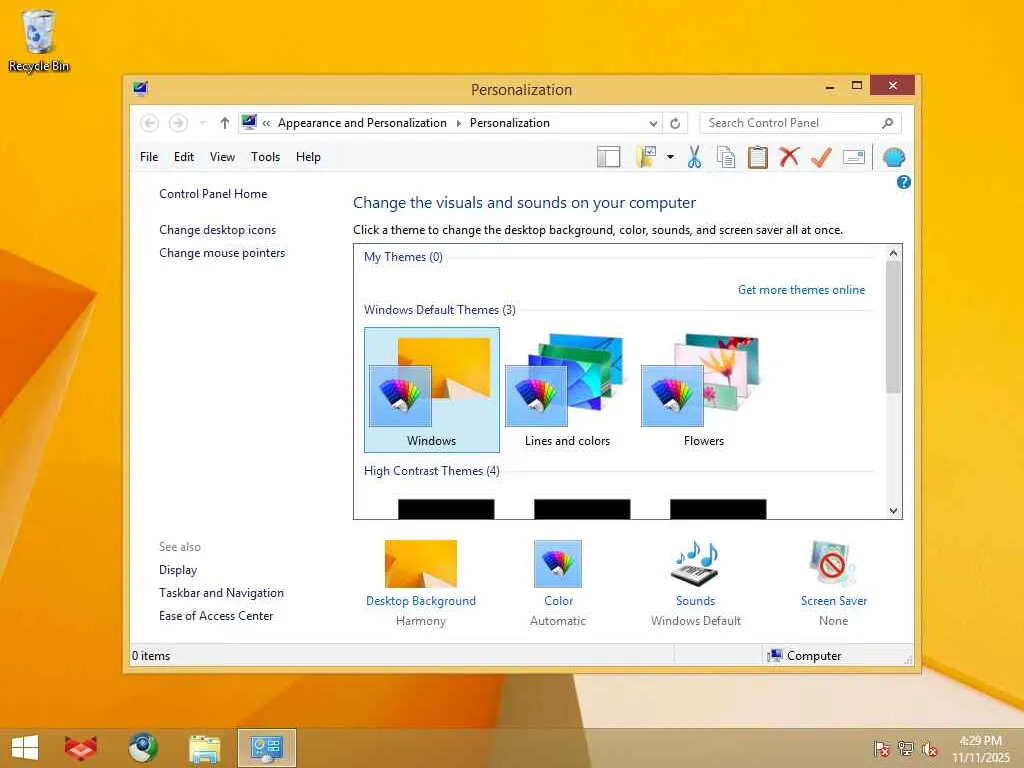This screenshot has width=1024, height=768.
Task: Open Taskbar and Navigation link
Action: point(221,593)
